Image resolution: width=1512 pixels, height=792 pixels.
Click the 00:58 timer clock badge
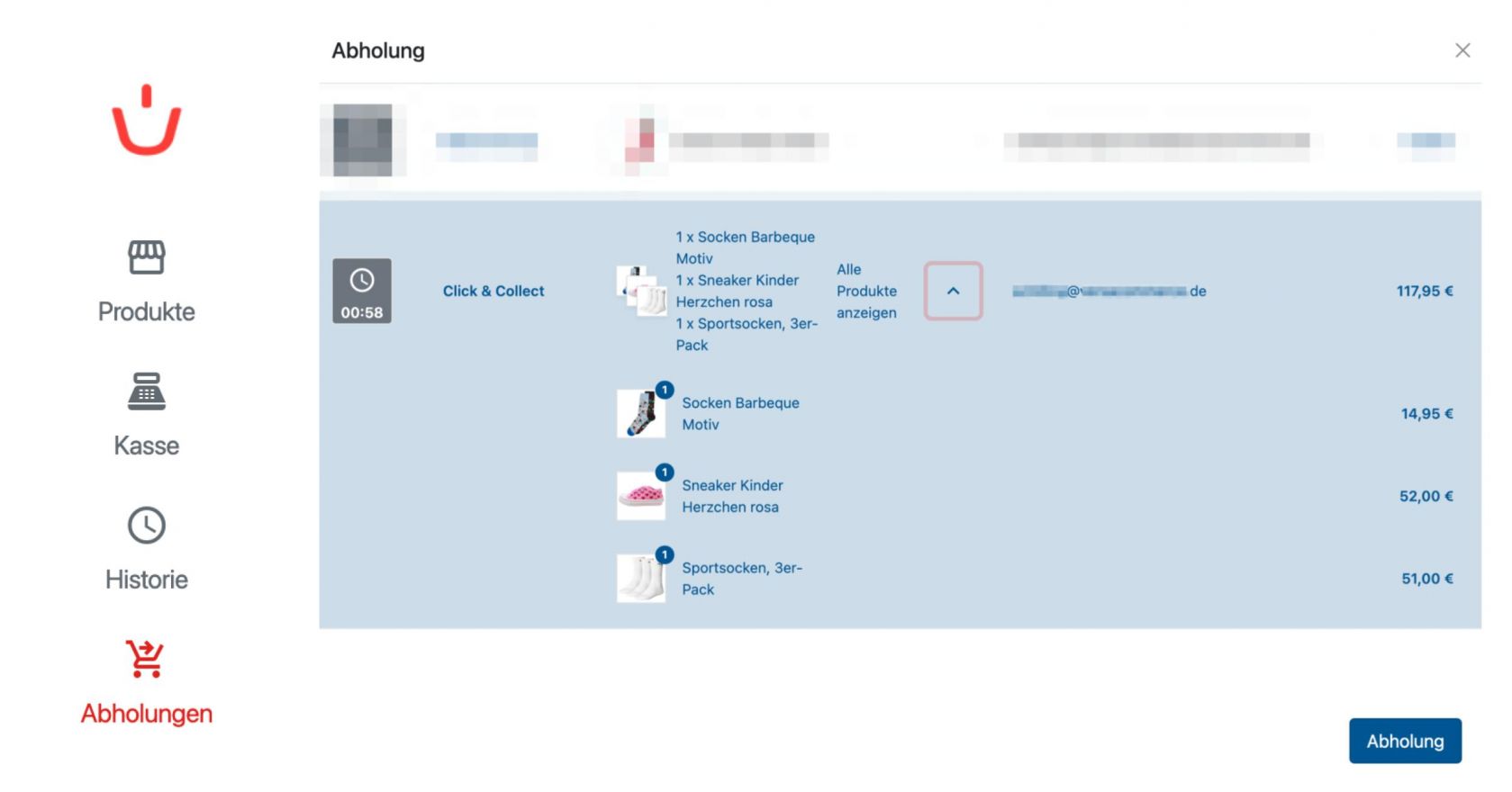pyautogui.click(x=362, y=291)
